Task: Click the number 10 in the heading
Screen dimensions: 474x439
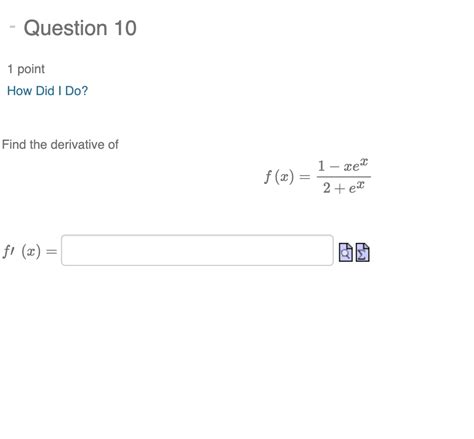Action: [x=125, y=28]
